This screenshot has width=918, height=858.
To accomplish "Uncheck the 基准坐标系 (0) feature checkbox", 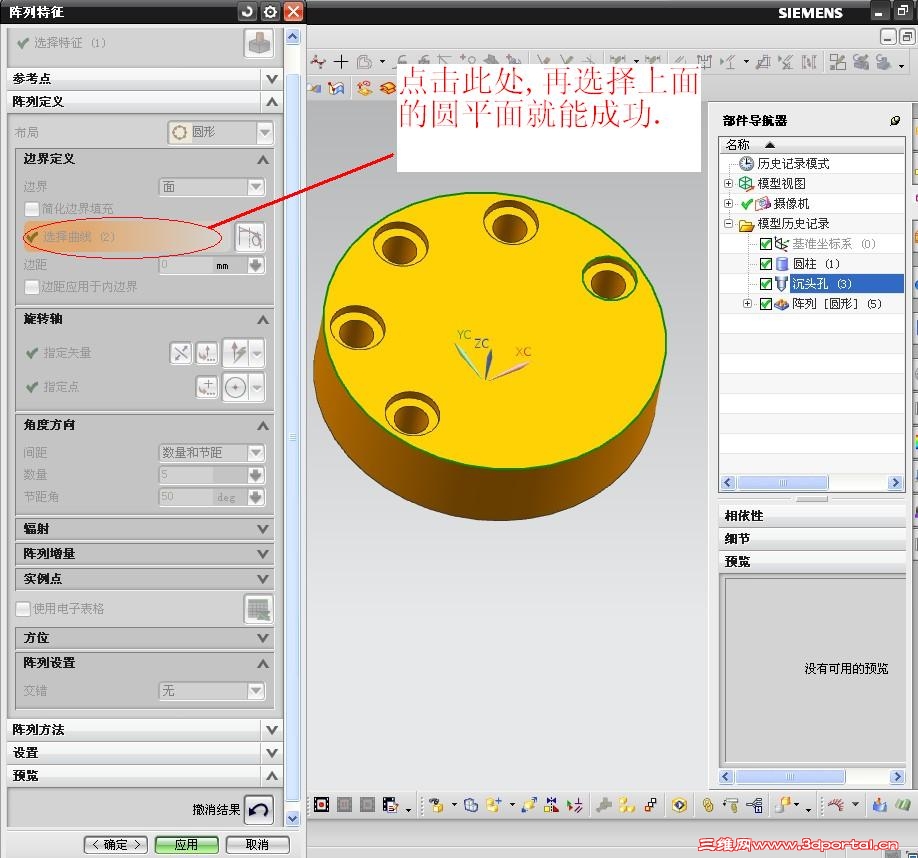I will 765,244.
